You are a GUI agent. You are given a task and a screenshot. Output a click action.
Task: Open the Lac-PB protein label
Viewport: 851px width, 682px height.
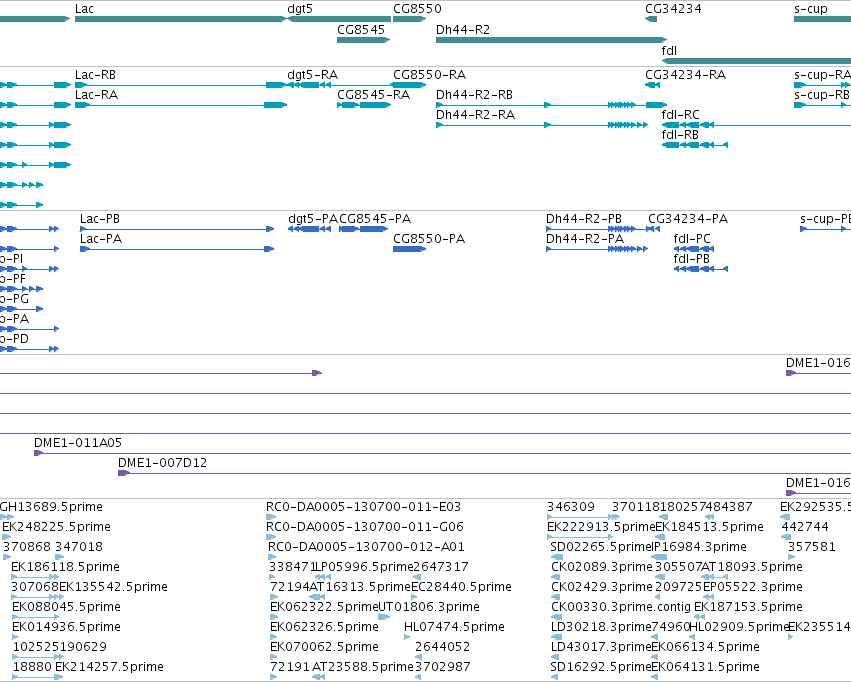point(100,219)
